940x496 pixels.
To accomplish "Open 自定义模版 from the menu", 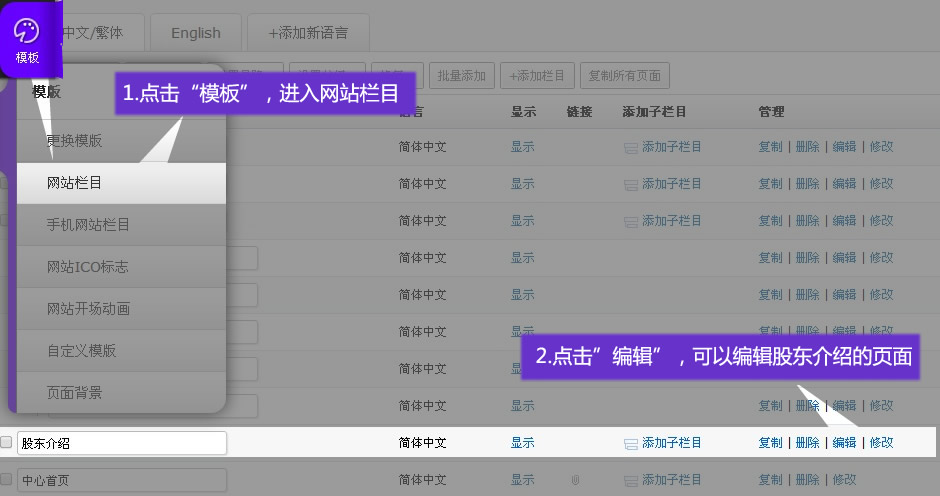I will (120, 351).
